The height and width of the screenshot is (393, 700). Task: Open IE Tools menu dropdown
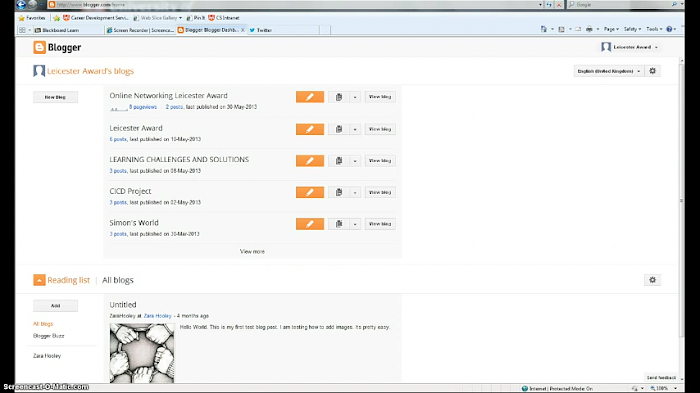point(654,29)
